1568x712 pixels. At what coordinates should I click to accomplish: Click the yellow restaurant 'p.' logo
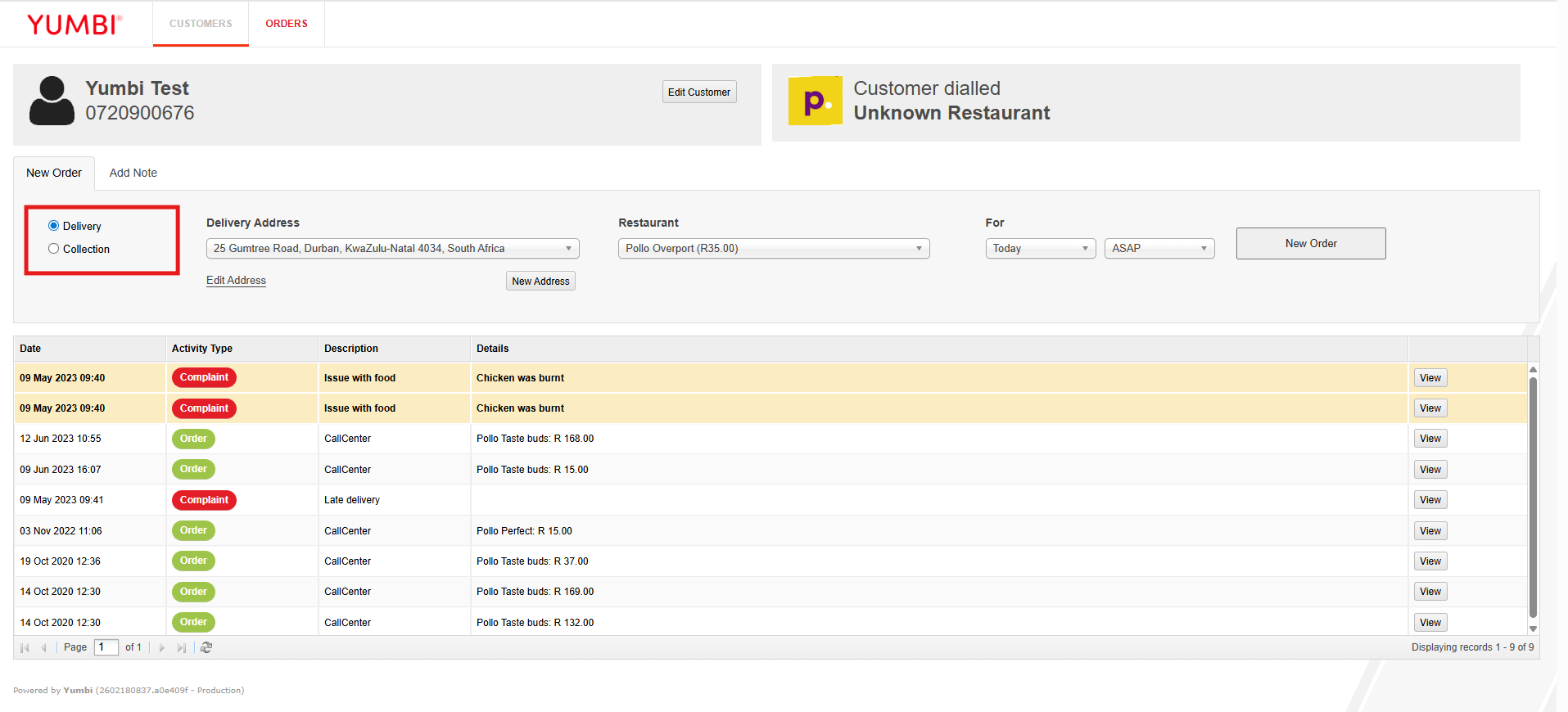point(815,101)
